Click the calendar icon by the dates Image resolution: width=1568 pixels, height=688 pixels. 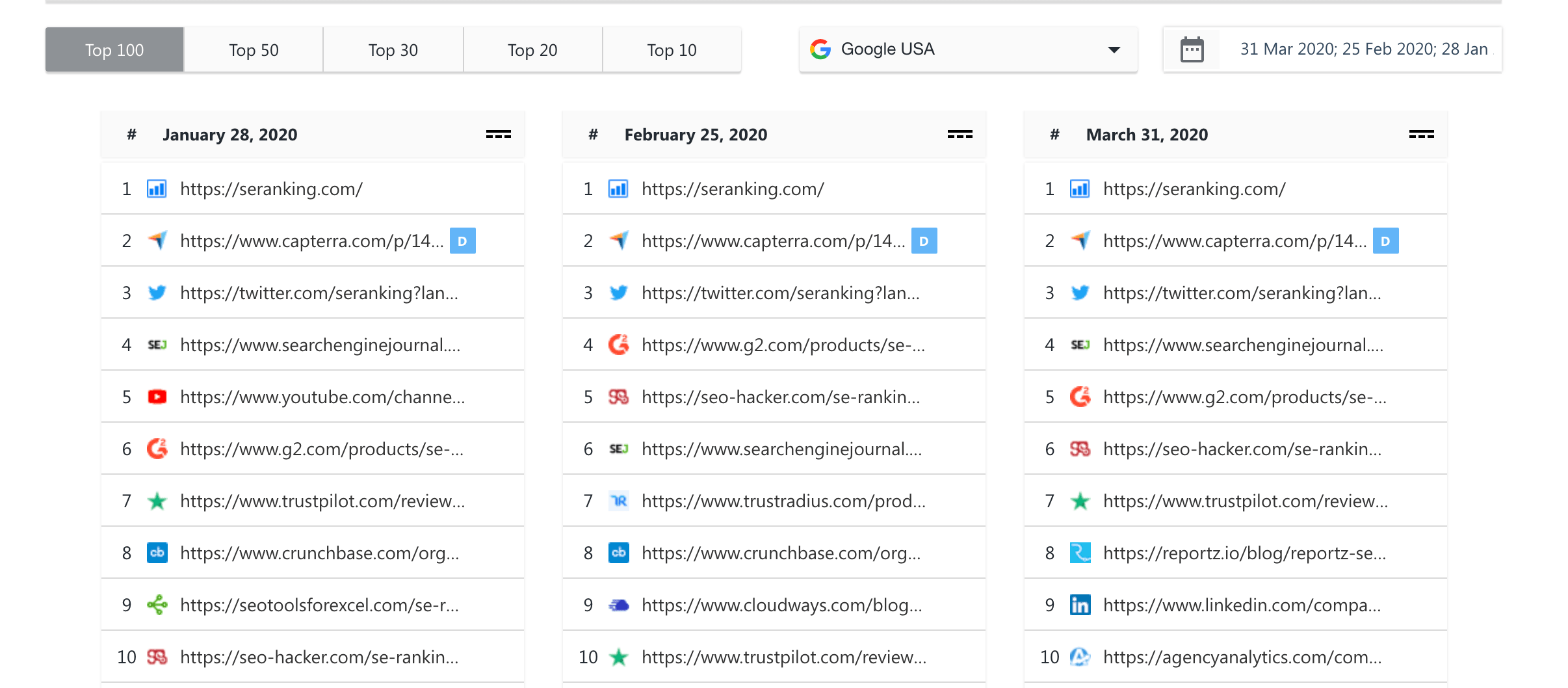(1192, 49)
